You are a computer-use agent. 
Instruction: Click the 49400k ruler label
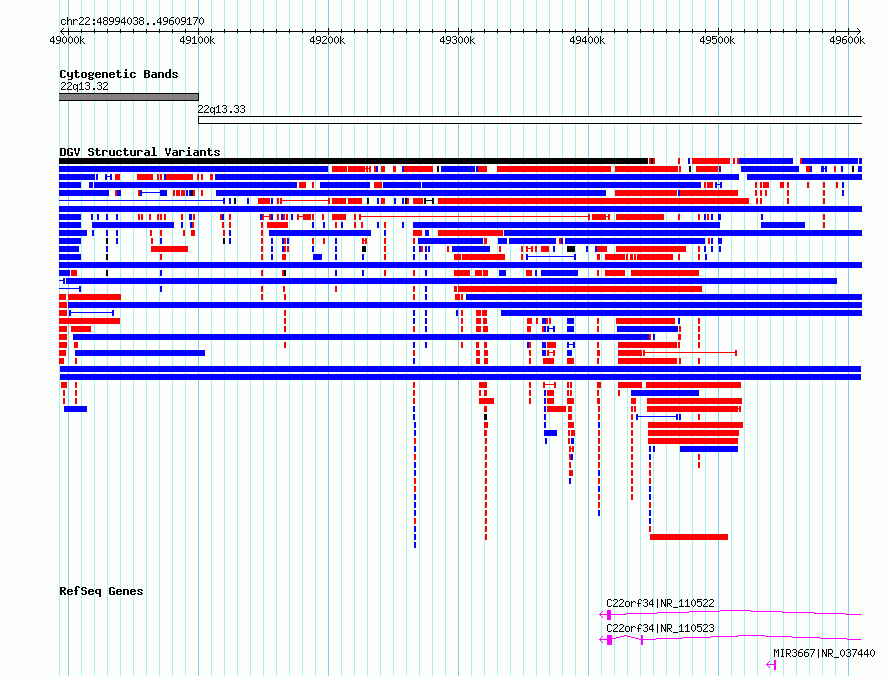[x=587, y=40]
